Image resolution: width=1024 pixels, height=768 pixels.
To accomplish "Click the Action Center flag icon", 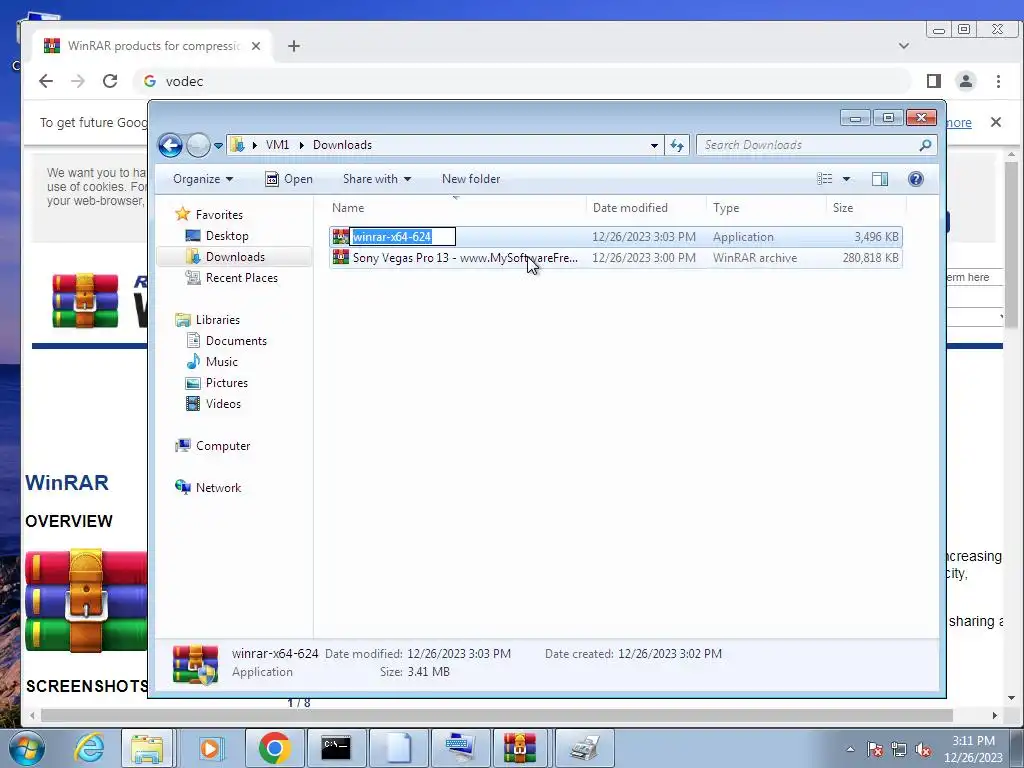I will [x=875, y=750].
